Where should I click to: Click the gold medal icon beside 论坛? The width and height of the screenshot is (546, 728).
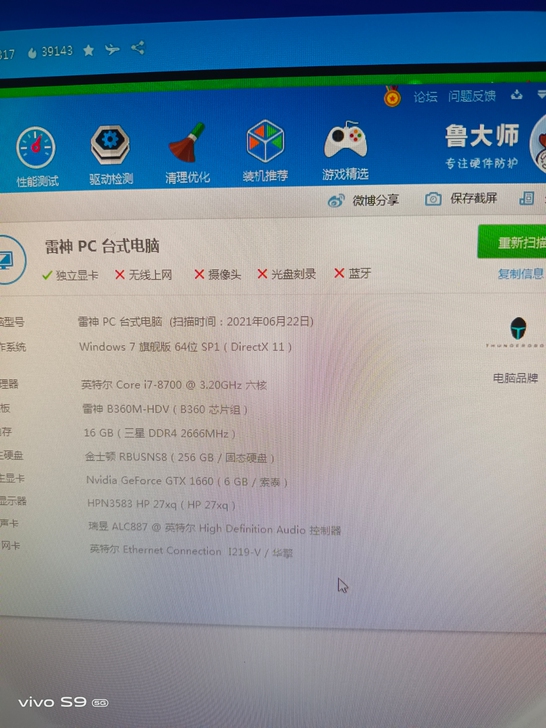point(392,97)
